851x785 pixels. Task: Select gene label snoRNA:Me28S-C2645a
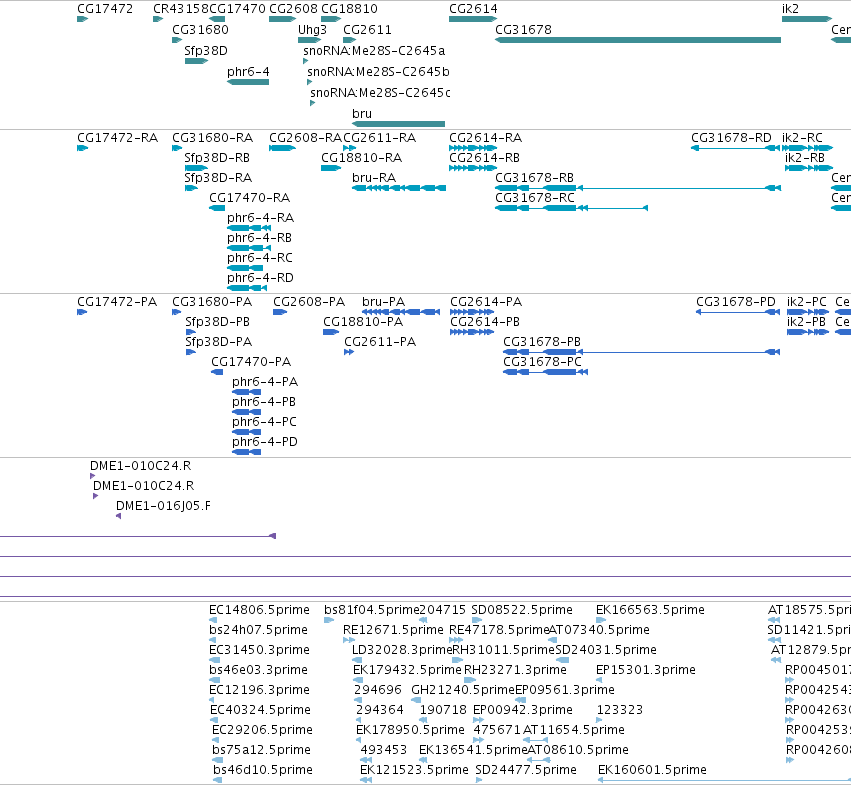[374, 50]
